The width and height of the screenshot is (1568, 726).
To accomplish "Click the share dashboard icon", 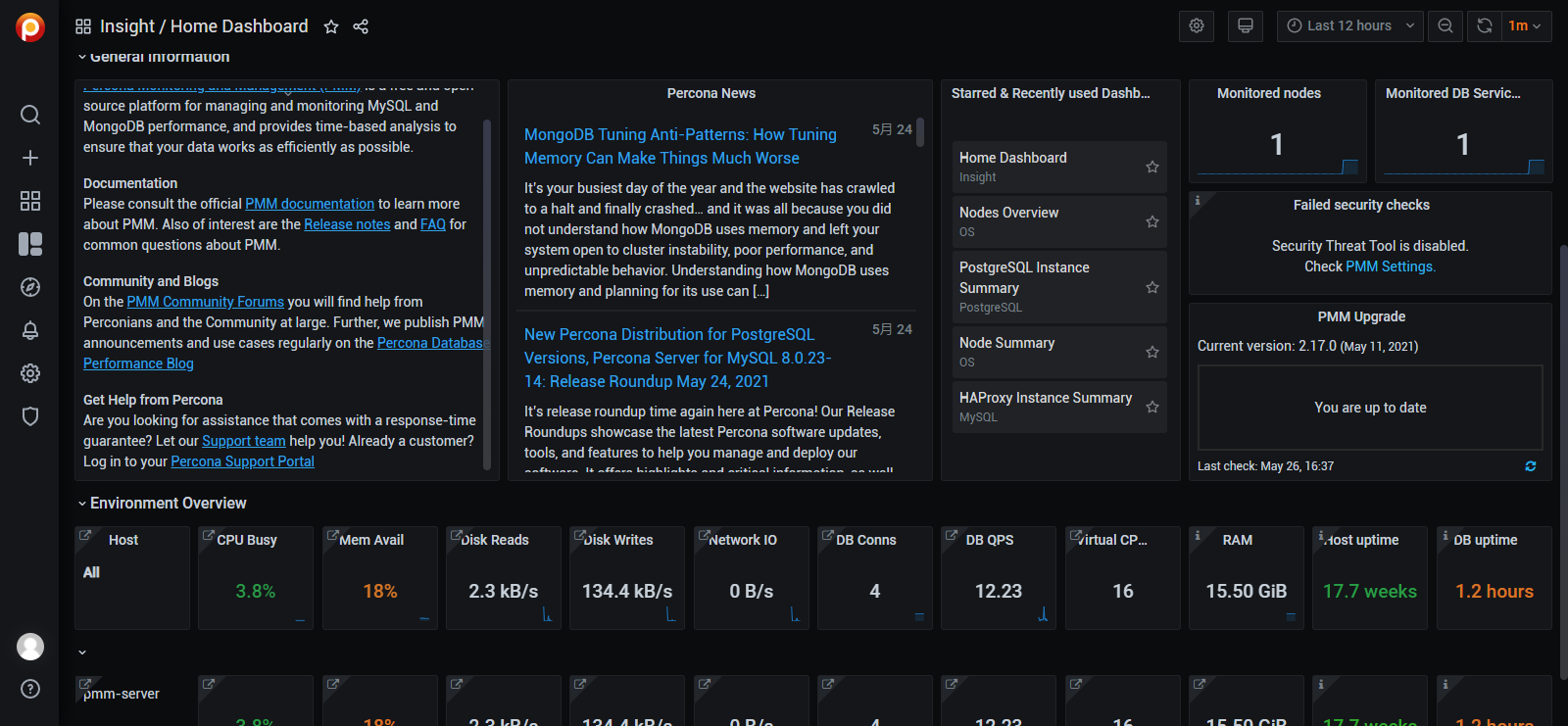I will (x=361, y=26).
